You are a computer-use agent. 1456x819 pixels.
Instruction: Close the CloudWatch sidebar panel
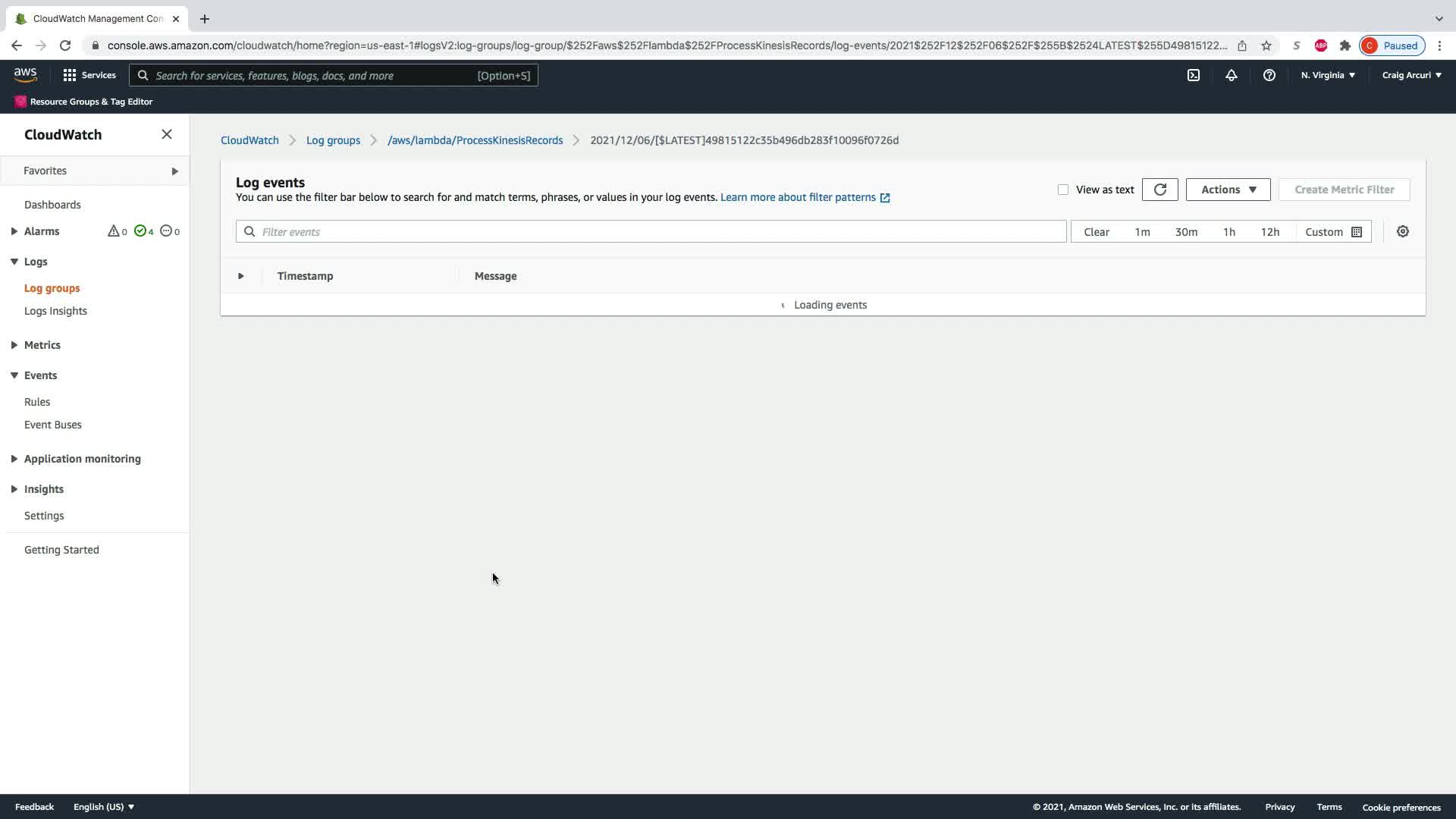point(167,134)
